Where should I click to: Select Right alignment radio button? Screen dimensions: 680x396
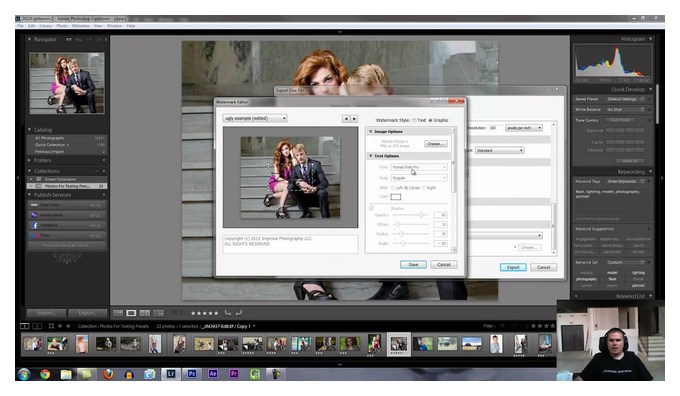(x=424, y=188)
